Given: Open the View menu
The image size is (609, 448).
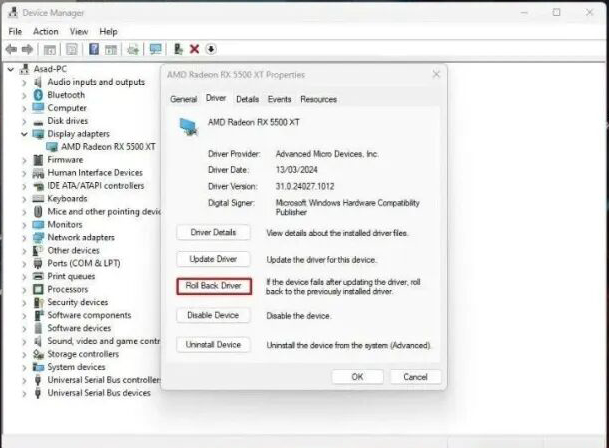Looking at the screenshot, I should click(79, 31).
